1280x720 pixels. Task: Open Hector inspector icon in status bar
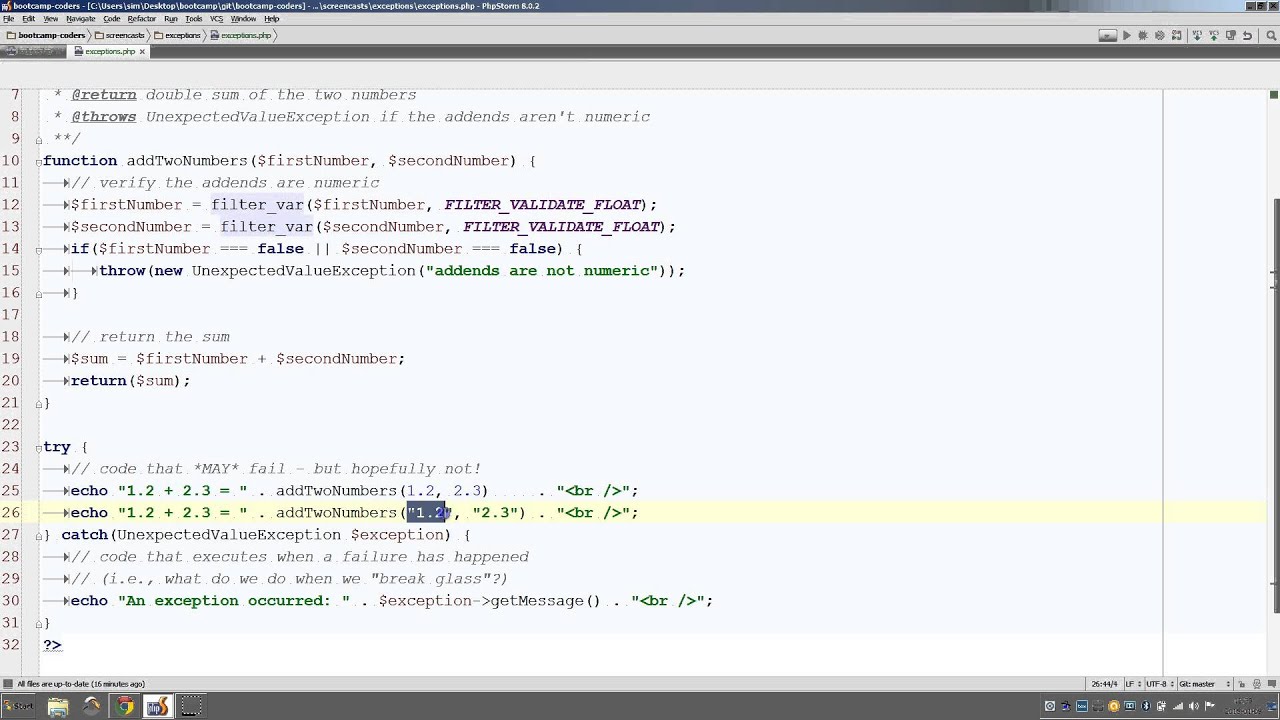click(1257, 684)
